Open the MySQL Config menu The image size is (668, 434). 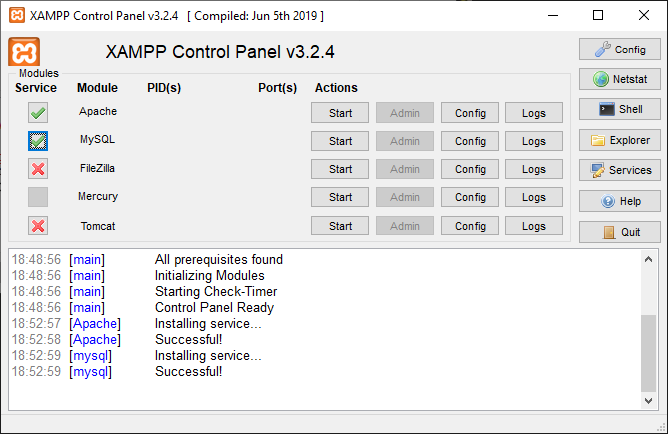pyautogui.click(x=470, y=141)
